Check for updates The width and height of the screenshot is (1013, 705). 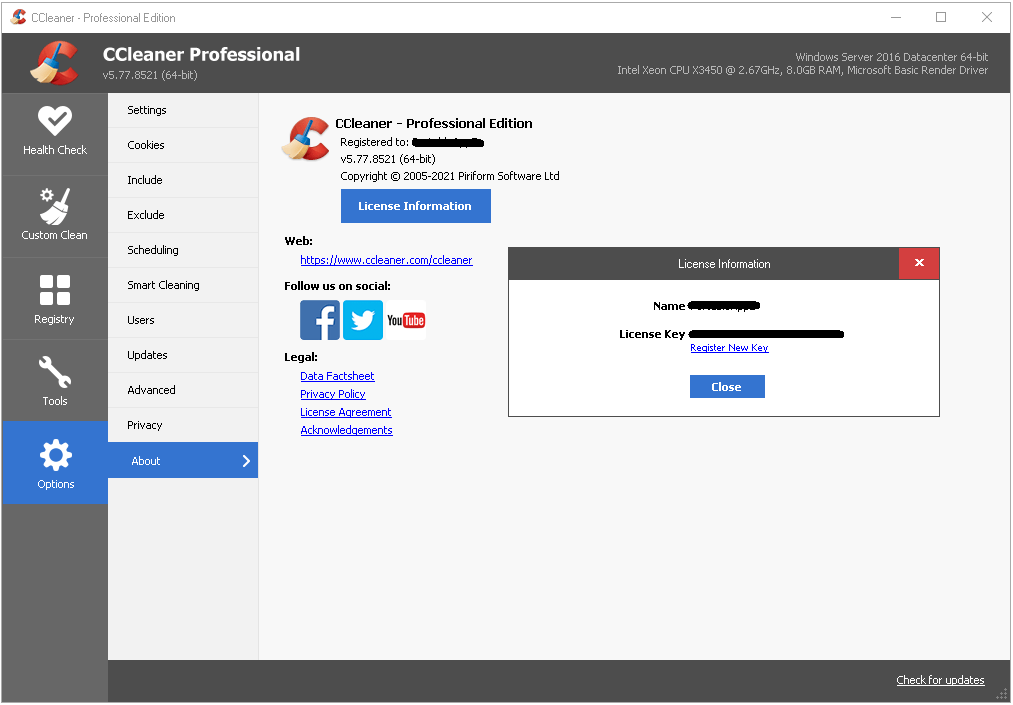940,680
